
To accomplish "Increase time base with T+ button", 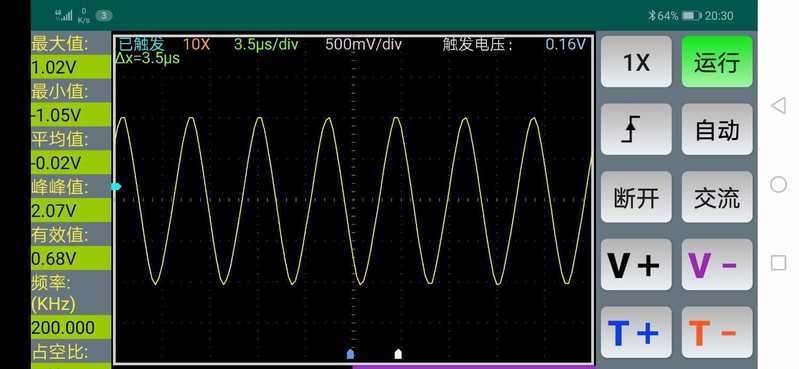I will pos(636,332).
